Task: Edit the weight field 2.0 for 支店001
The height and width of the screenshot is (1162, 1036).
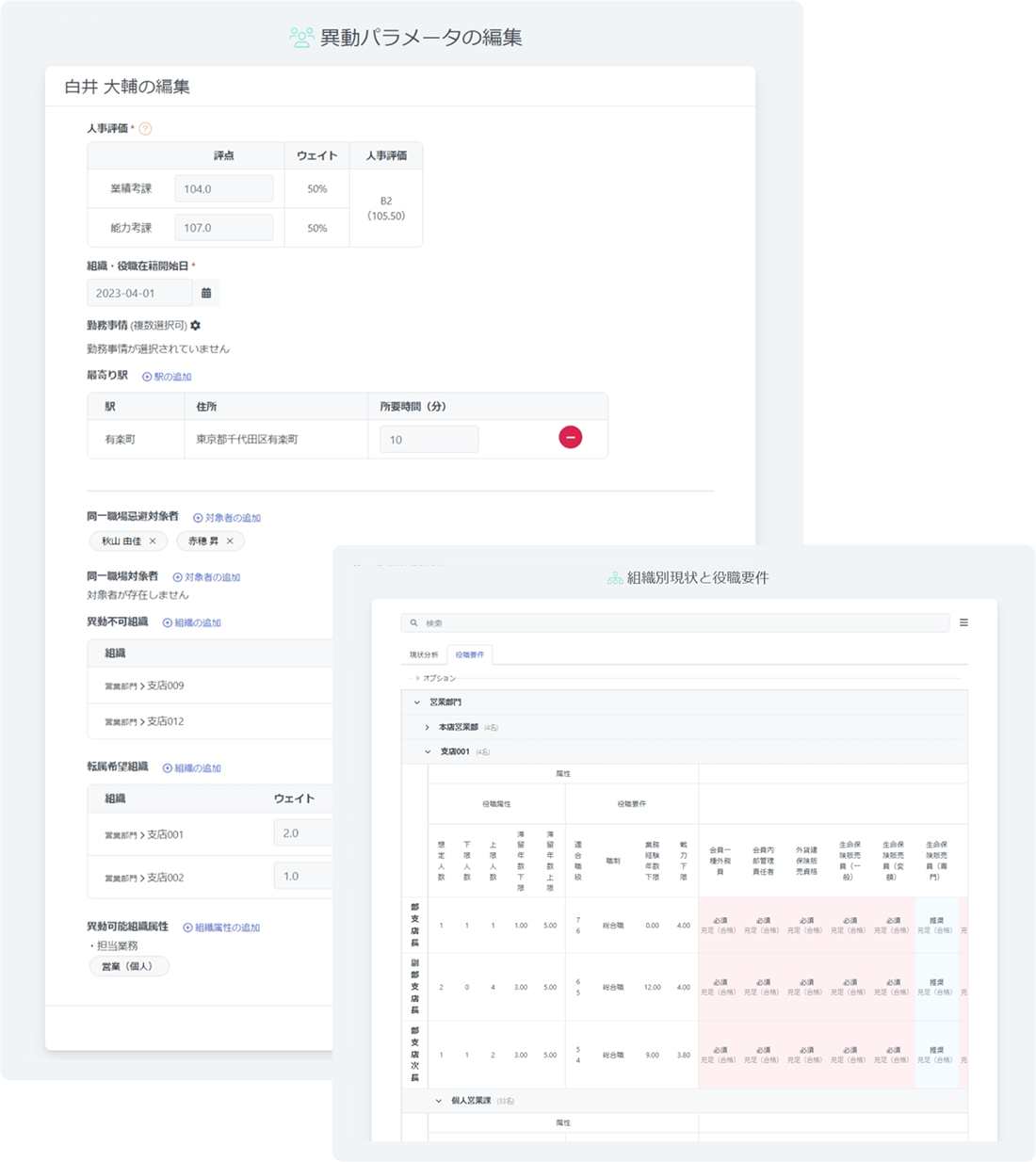Action: coord(303,833)
